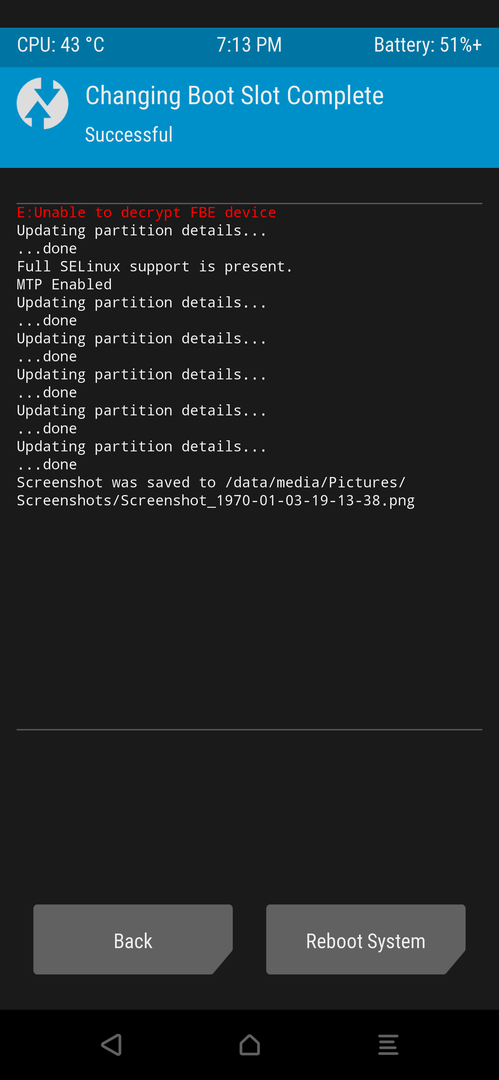Tap the home navigation icon
Viewport: 499px width, 1080px height.
click(x=250, y=1045)
